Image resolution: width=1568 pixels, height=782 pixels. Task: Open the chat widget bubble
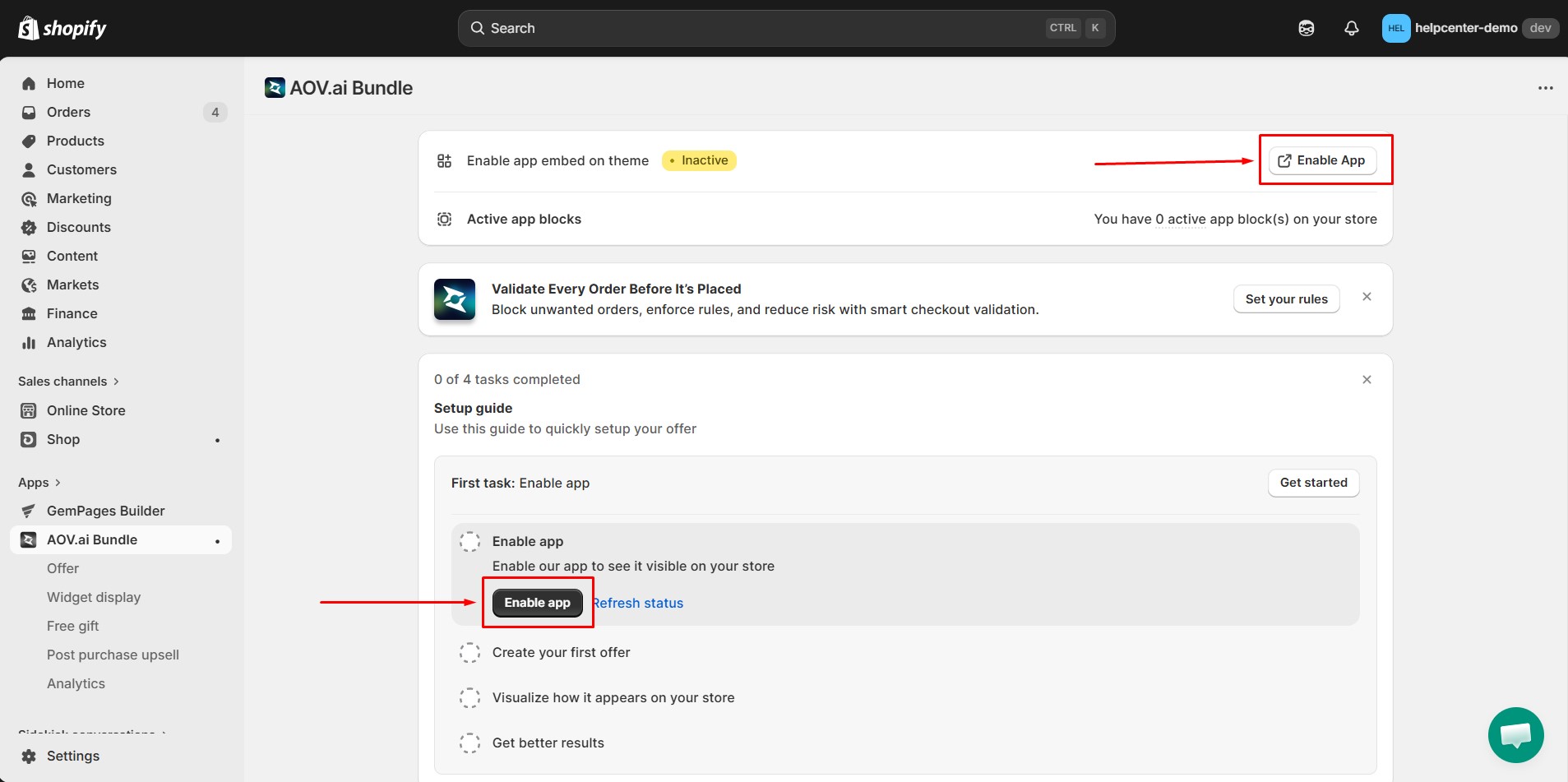(1515, 734)
